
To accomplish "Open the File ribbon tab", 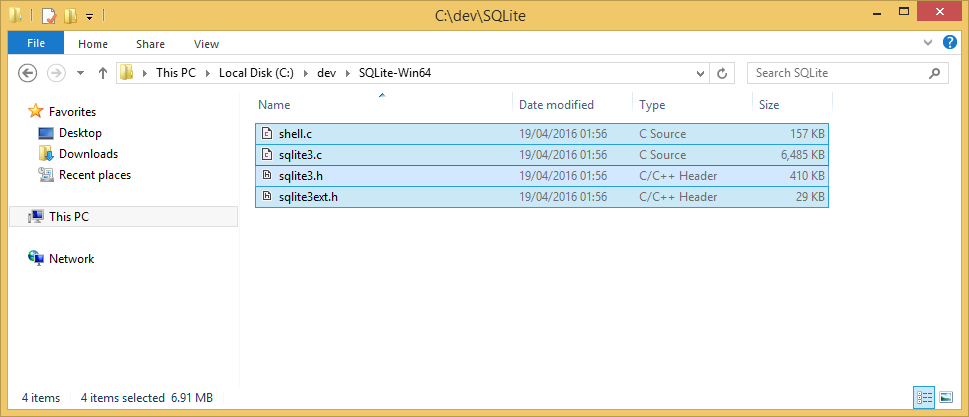I will tap(36, 43).
